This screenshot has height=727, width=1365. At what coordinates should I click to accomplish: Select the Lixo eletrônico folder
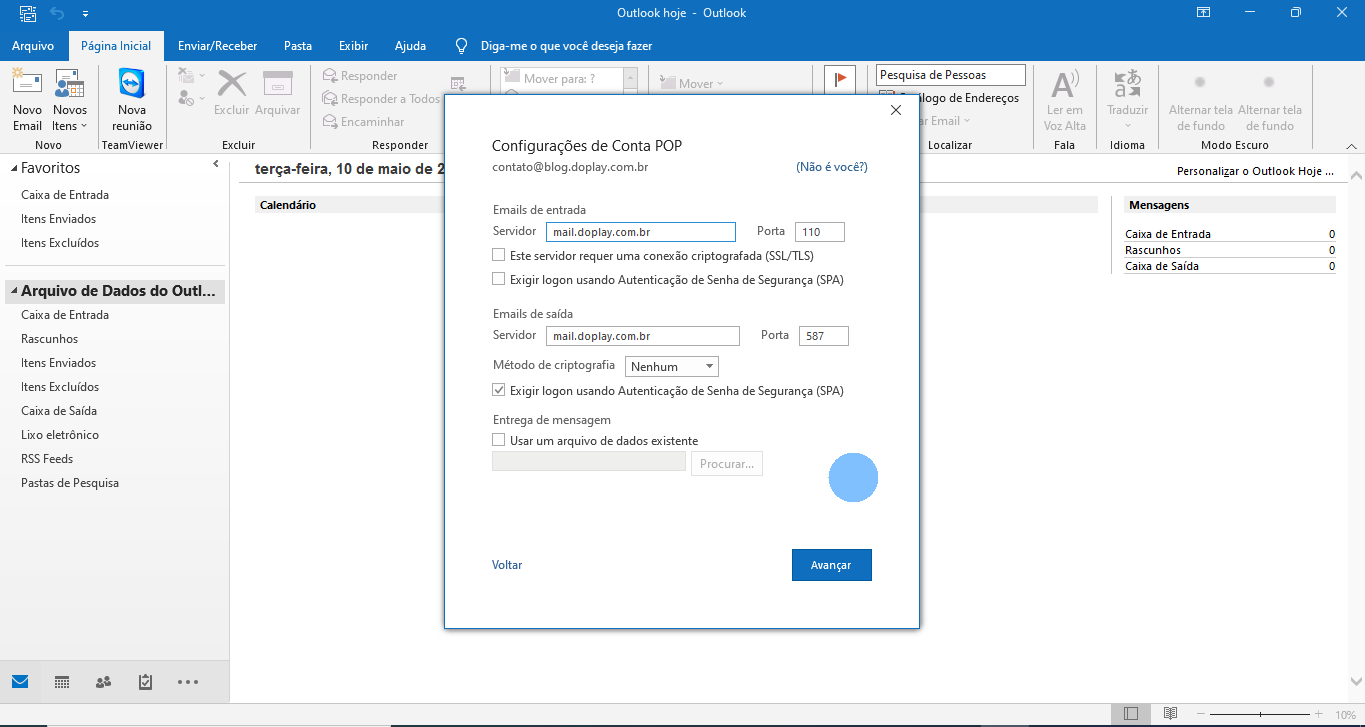tap(60, 435)
